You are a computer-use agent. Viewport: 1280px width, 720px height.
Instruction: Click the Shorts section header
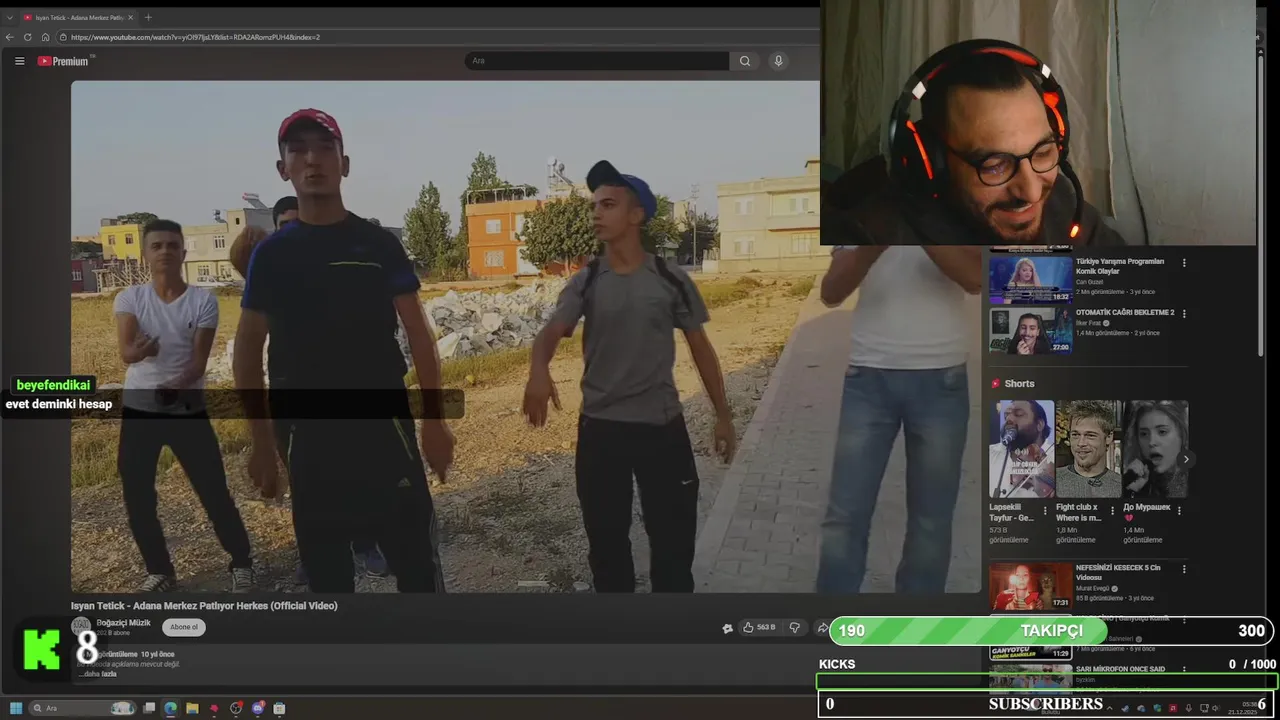click(1019, 383)
